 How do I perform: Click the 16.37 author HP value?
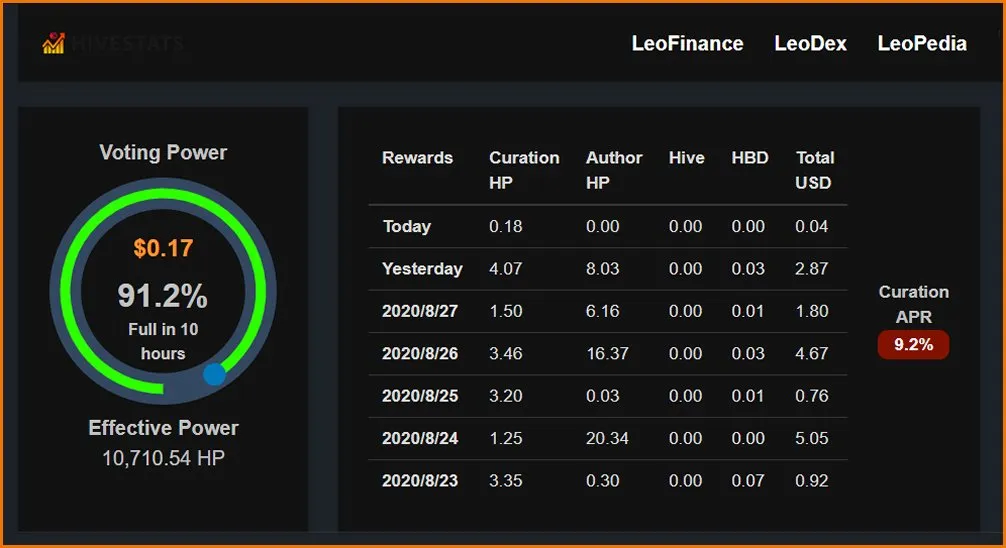[607, 354]
